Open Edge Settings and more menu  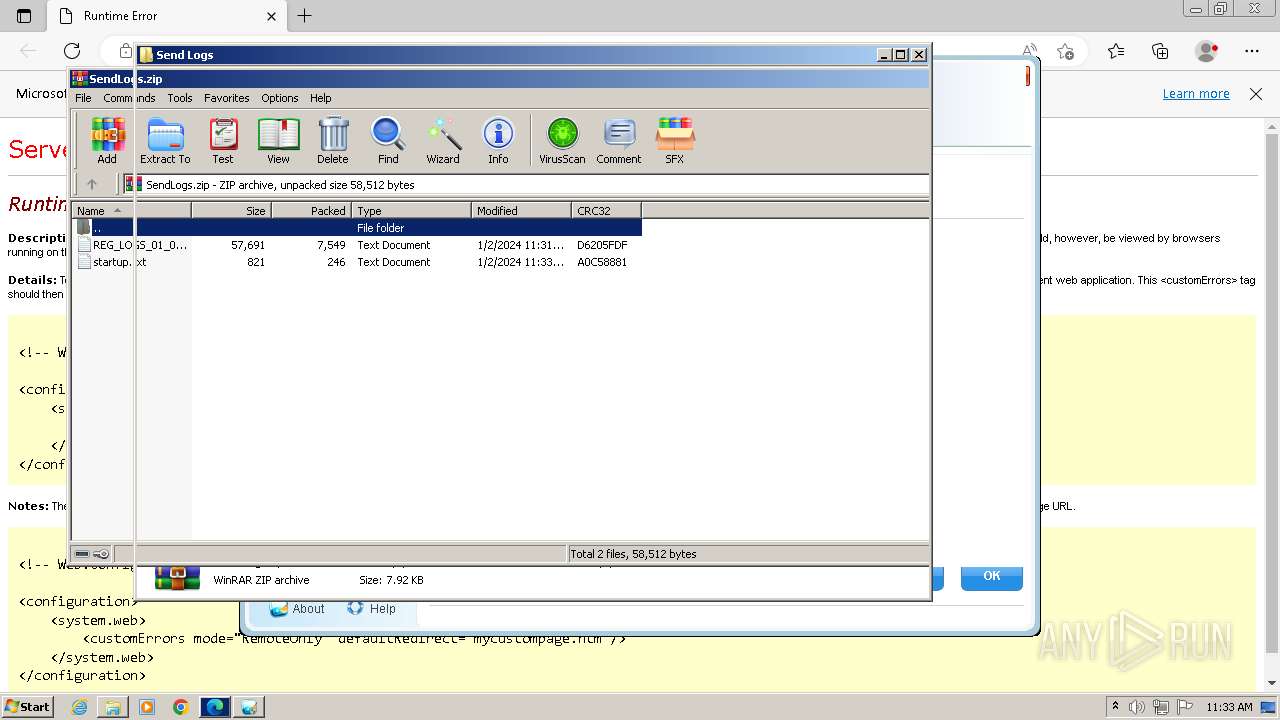coord(1252,51)
